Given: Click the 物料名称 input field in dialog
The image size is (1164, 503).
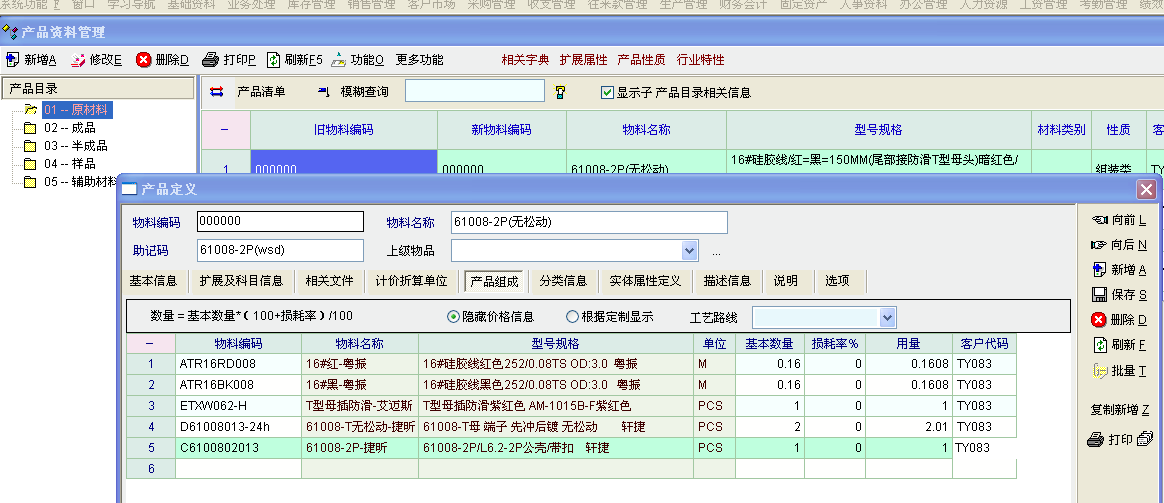Looking at the screenshot, I should (587, 222).
